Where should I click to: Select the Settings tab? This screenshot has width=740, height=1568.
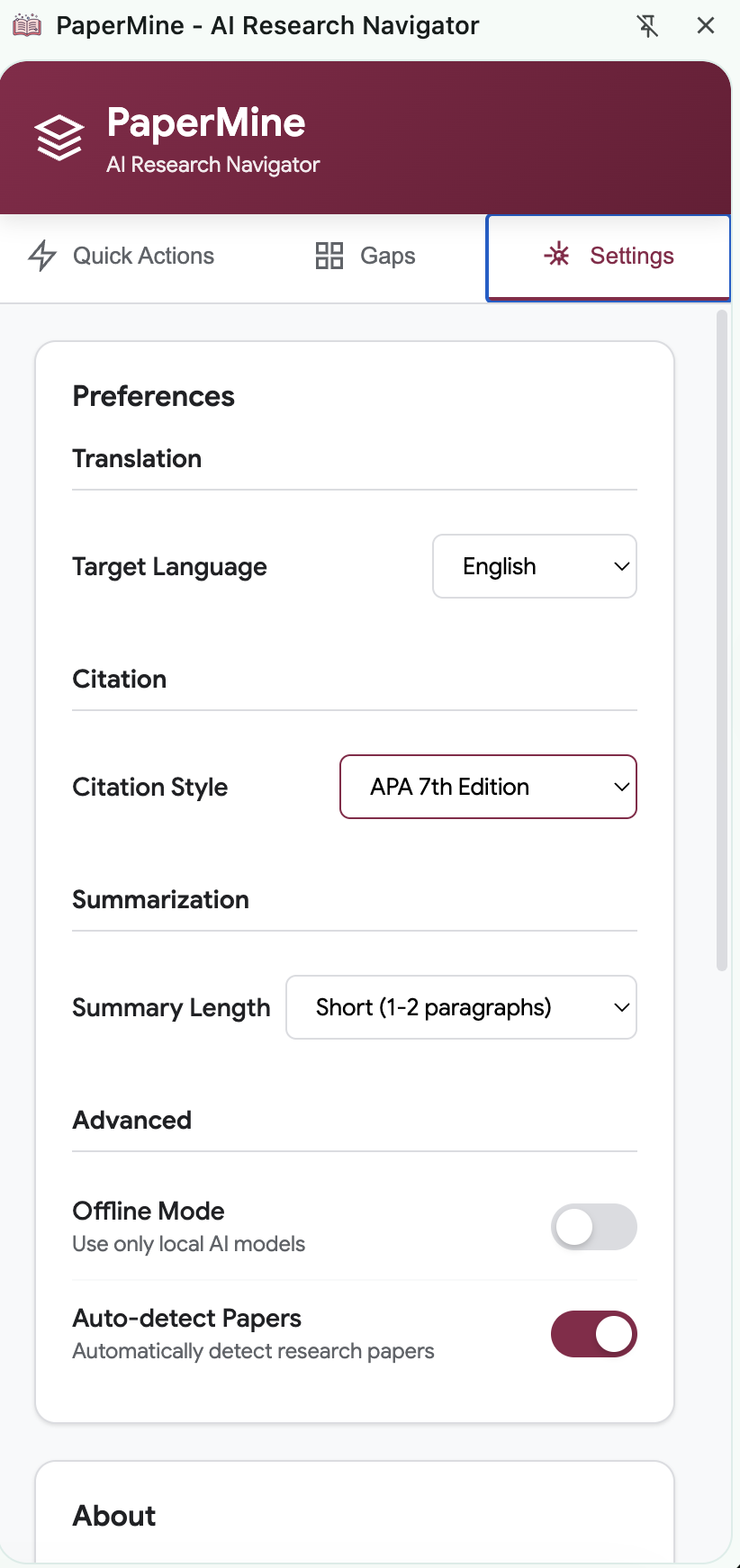pyautogui.click(x=609, y=257)
